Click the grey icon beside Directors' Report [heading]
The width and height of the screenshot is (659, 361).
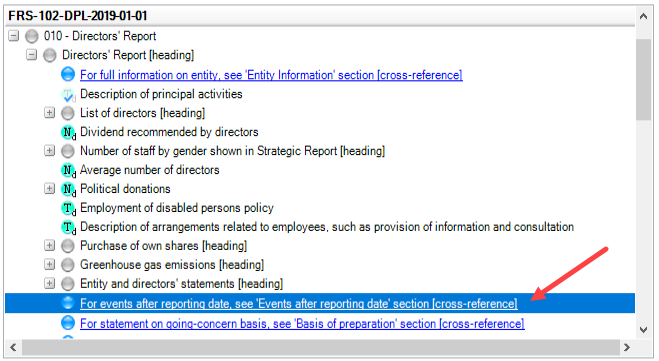[x=50, y=55]
